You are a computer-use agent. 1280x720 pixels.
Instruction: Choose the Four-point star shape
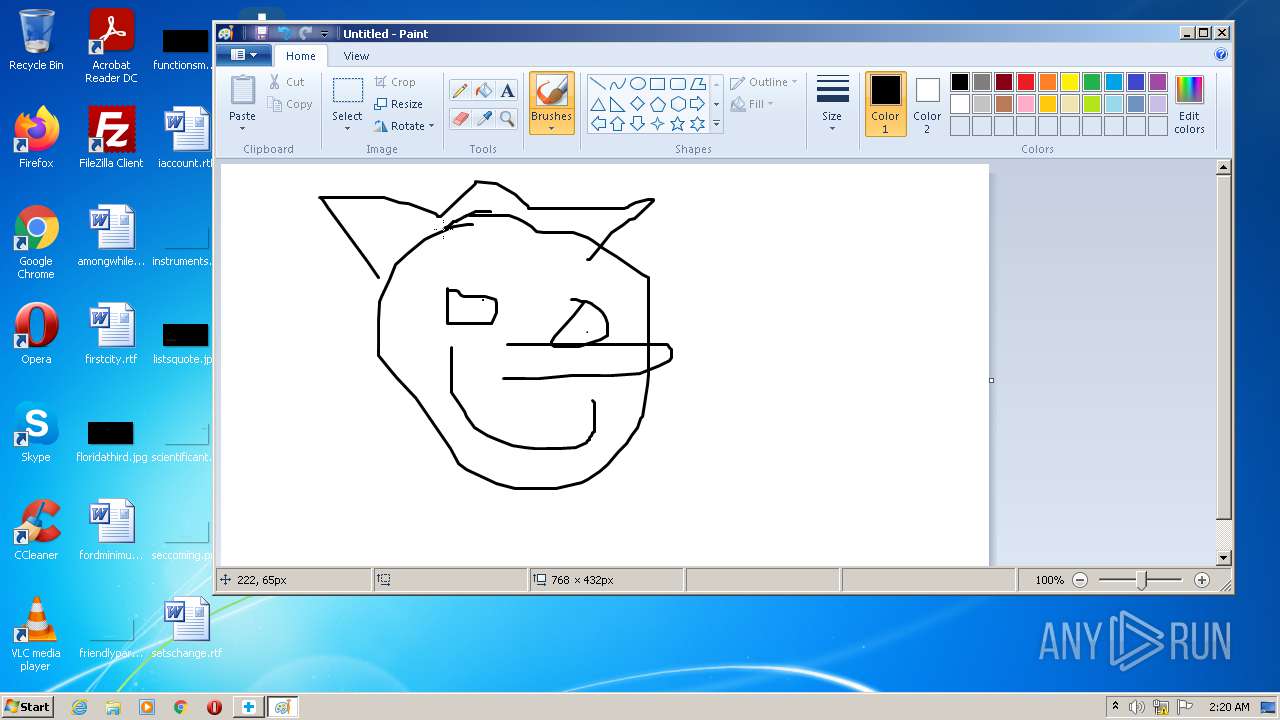(658, 124)
